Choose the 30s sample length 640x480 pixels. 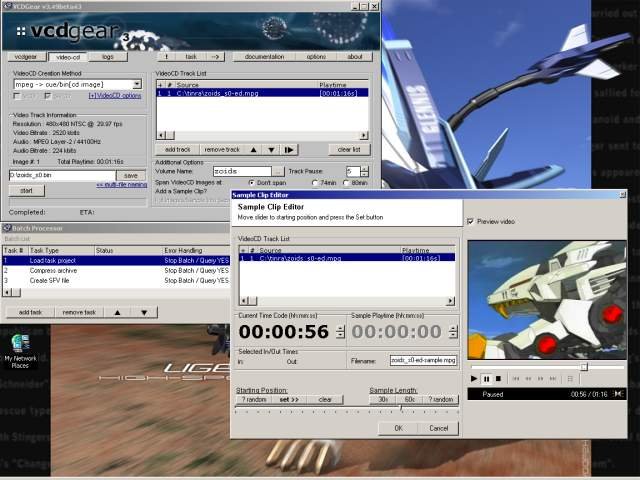coord(383,400)
